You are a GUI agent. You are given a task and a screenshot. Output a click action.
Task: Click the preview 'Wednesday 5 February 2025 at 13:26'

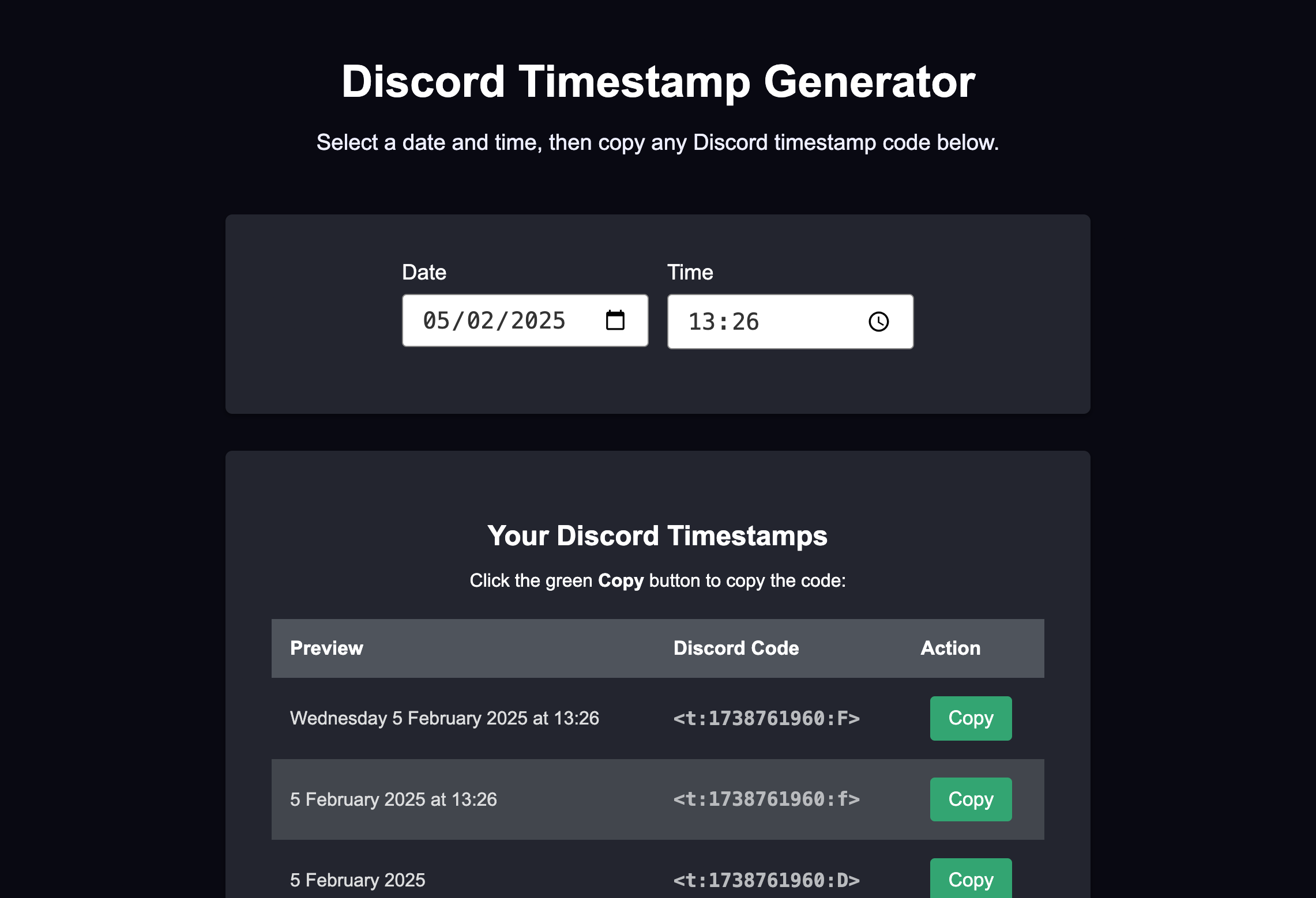pyautogui.click(x=445, y=718)
